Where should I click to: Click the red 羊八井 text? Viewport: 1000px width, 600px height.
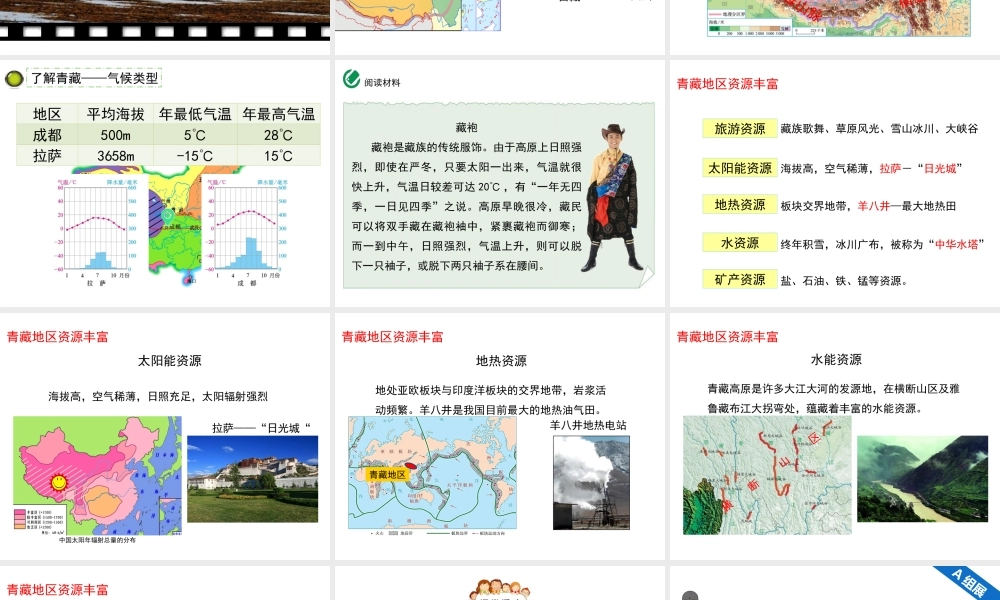(874, 206)
